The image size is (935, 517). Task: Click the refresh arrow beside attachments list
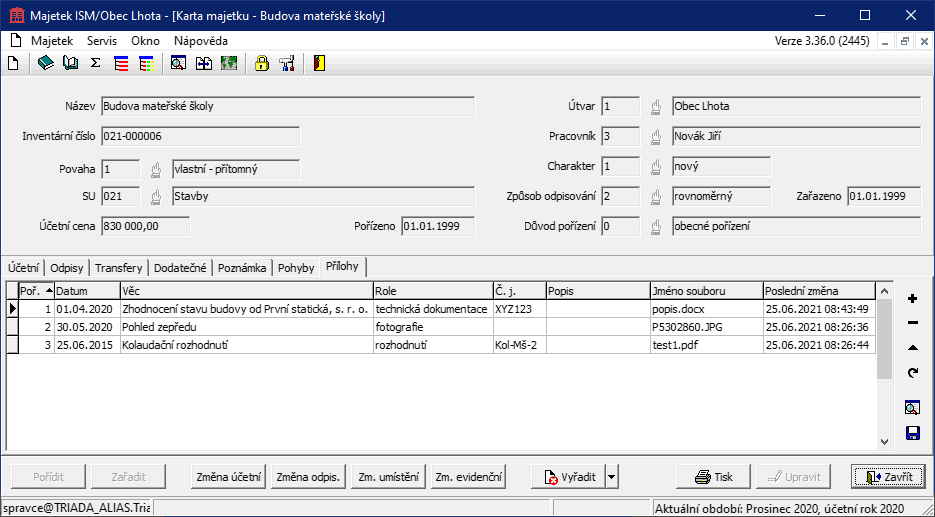pyautogui.click(x=912, y=373)
